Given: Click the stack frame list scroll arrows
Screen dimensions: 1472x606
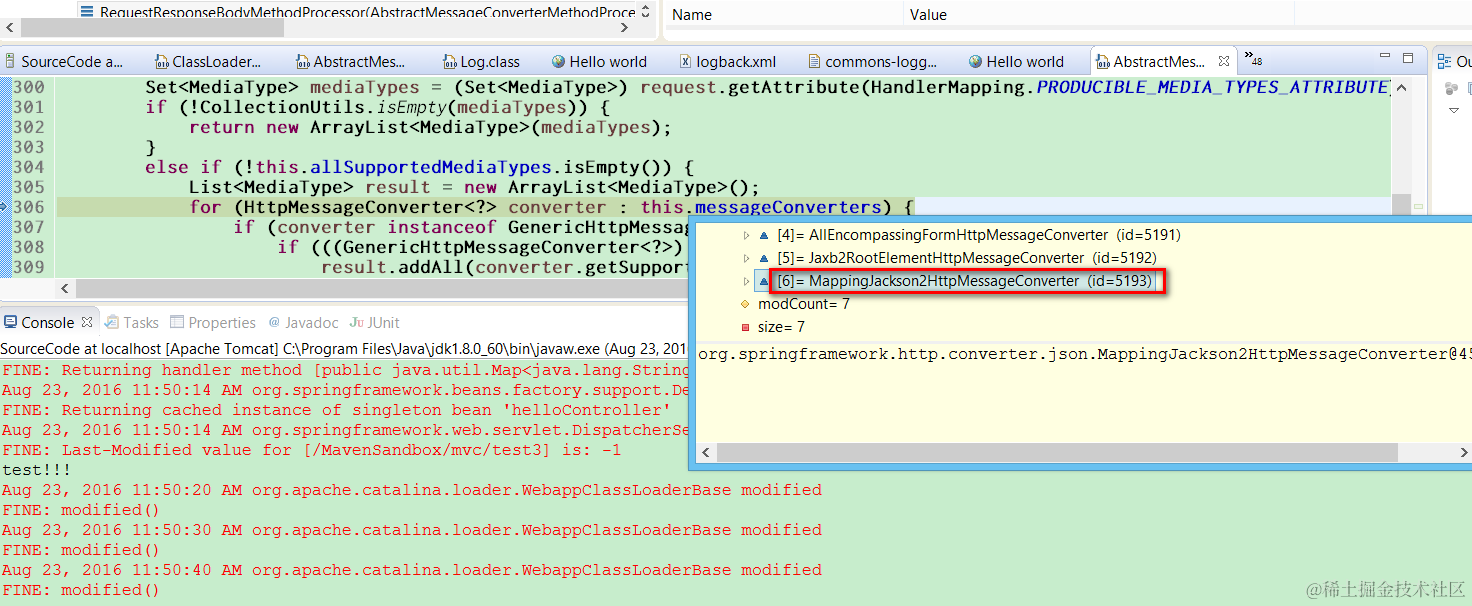Looking at the screenshot, I should pos(646,12).
